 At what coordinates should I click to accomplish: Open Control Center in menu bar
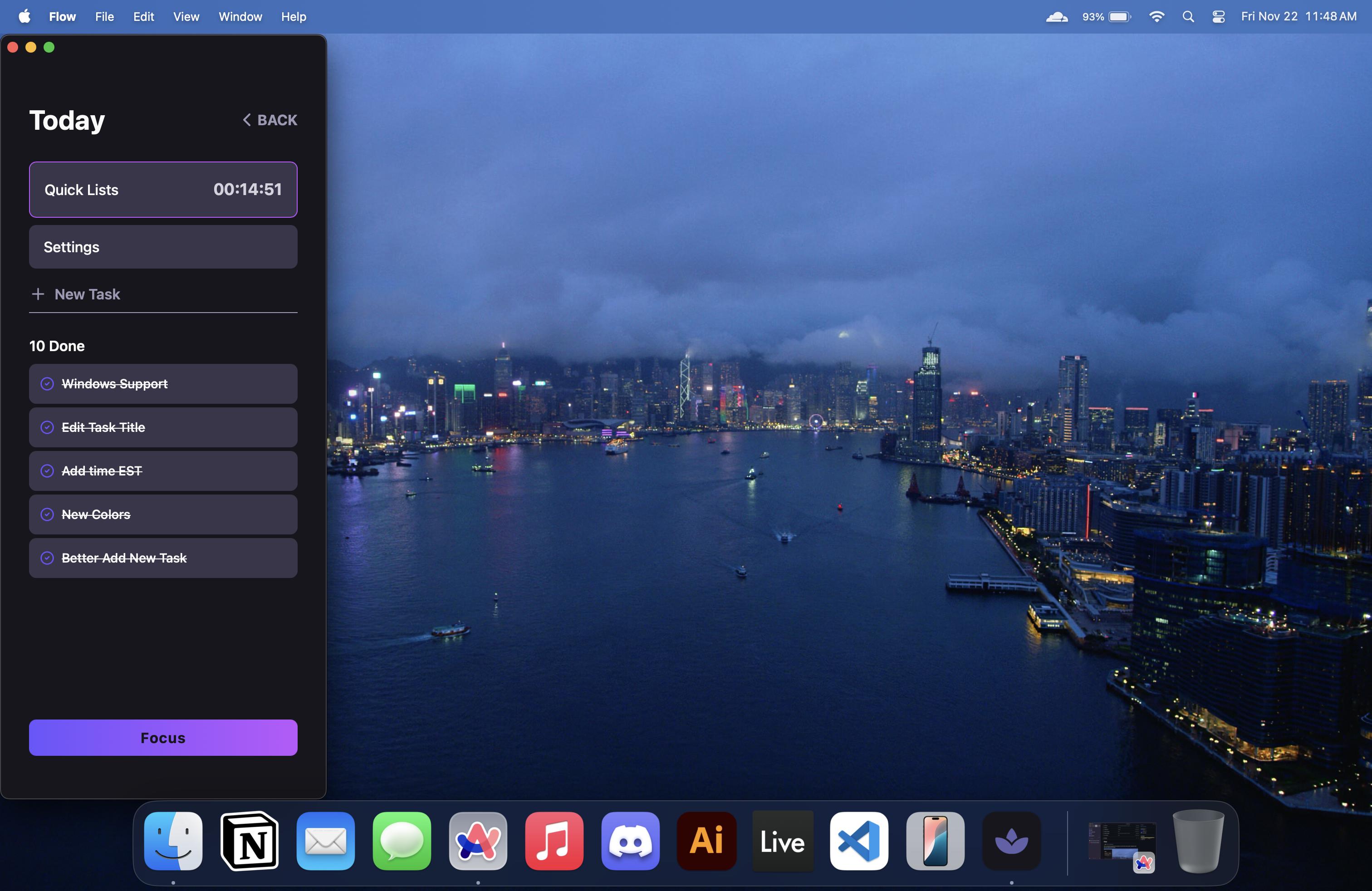coord(1218,17)
